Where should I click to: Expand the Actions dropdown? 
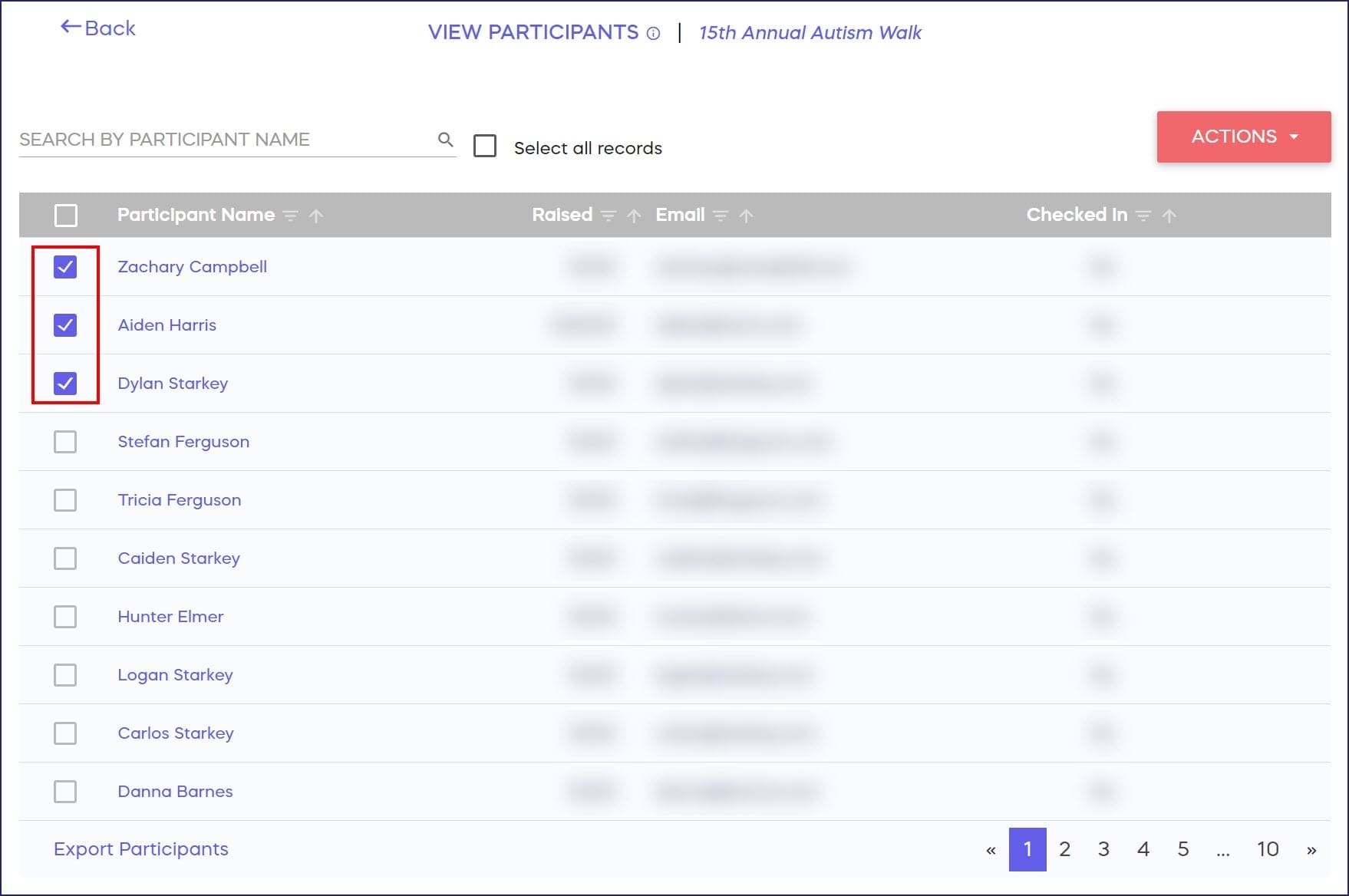pos(1243,137)
